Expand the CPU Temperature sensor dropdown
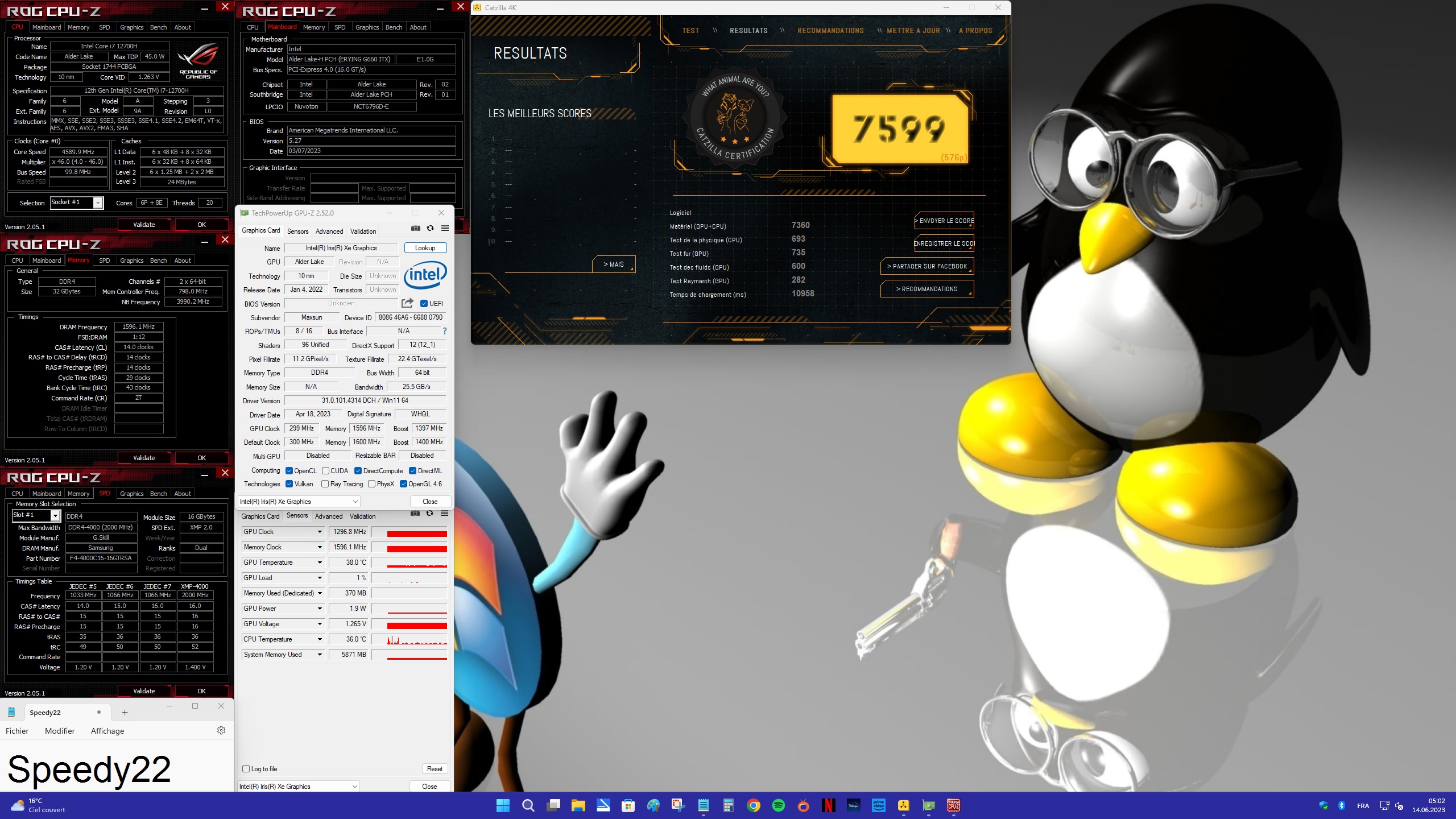The width and height of the screenshot is (1456, 819). tap(320, 639)
